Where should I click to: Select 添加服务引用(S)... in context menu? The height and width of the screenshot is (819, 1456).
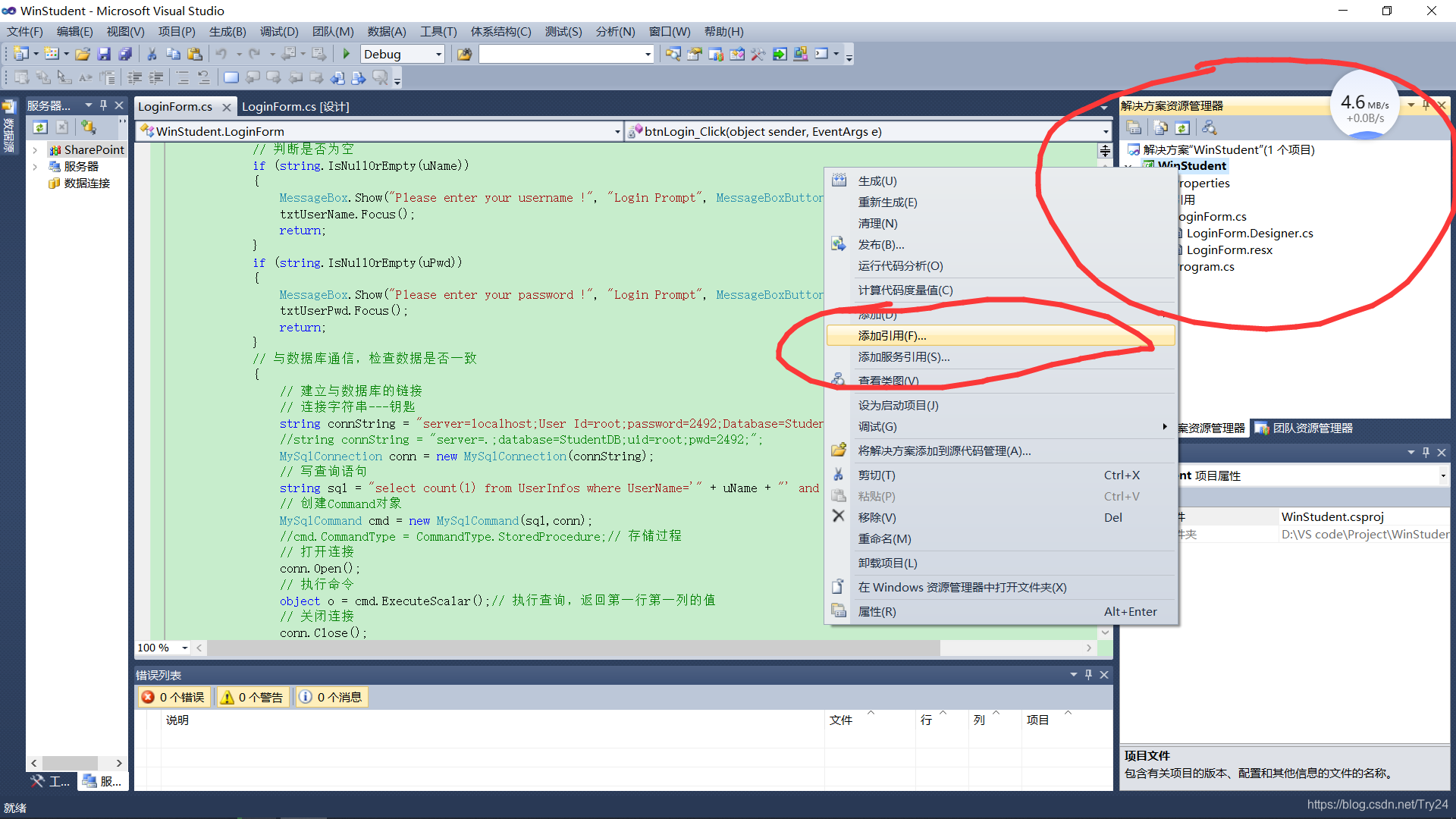pyautogui.click(x=1000, y=357)
